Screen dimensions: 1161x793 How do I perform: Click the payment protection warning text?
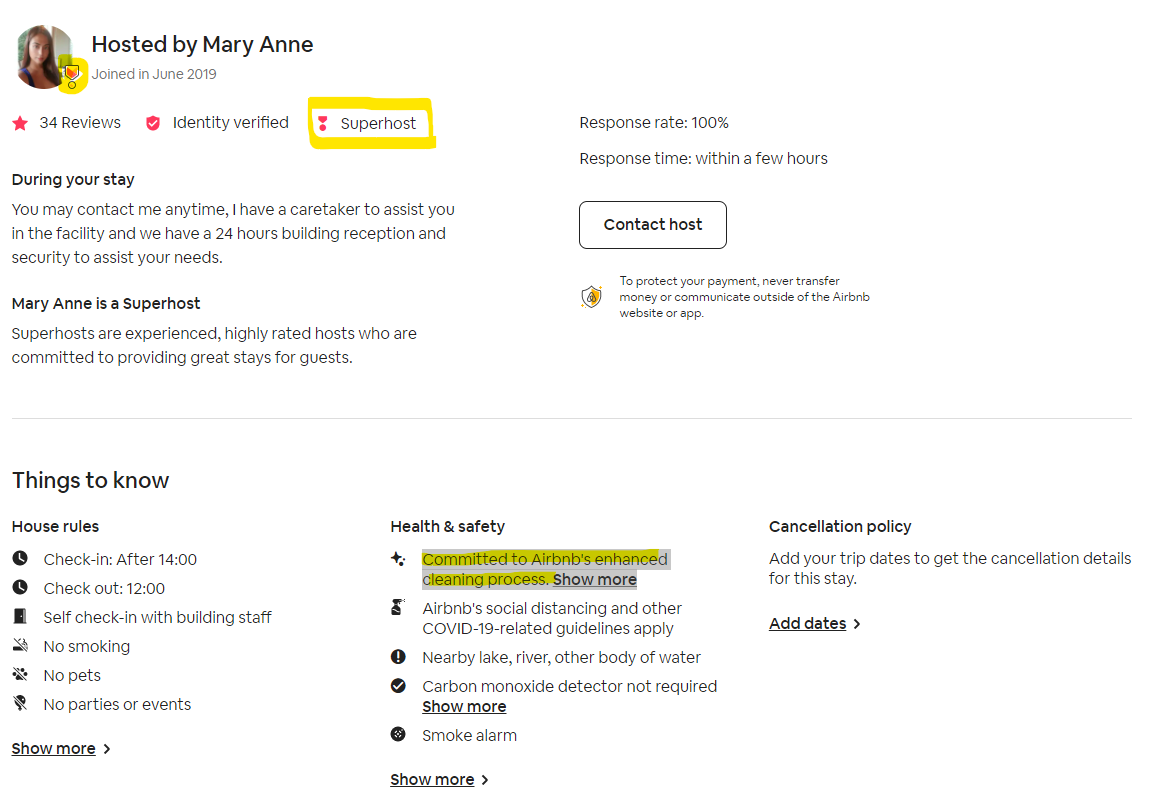click(744, 297)
